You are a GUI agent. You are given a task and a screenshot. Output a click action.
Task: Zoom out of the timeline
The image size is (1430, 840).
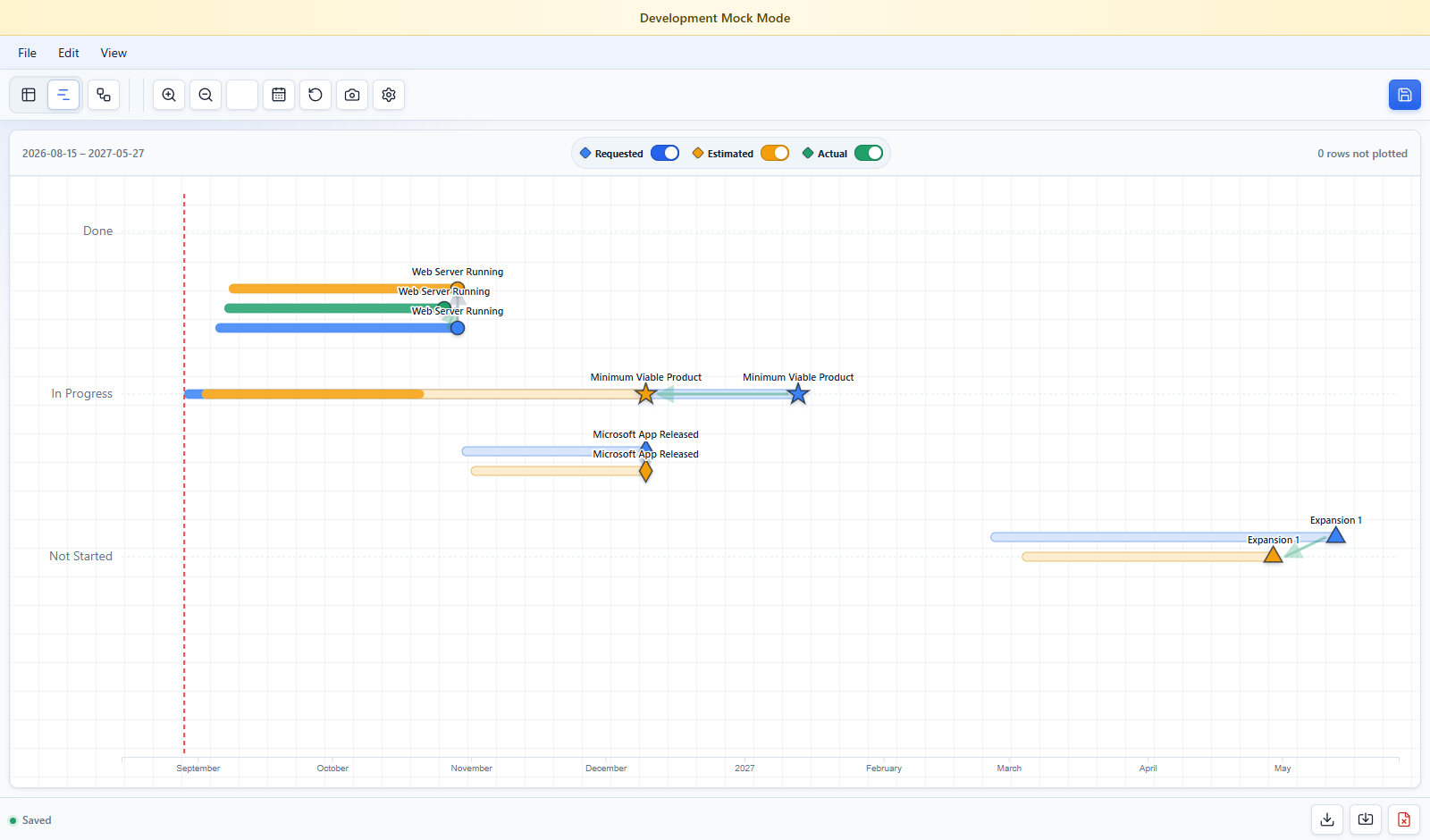point(206,95)
